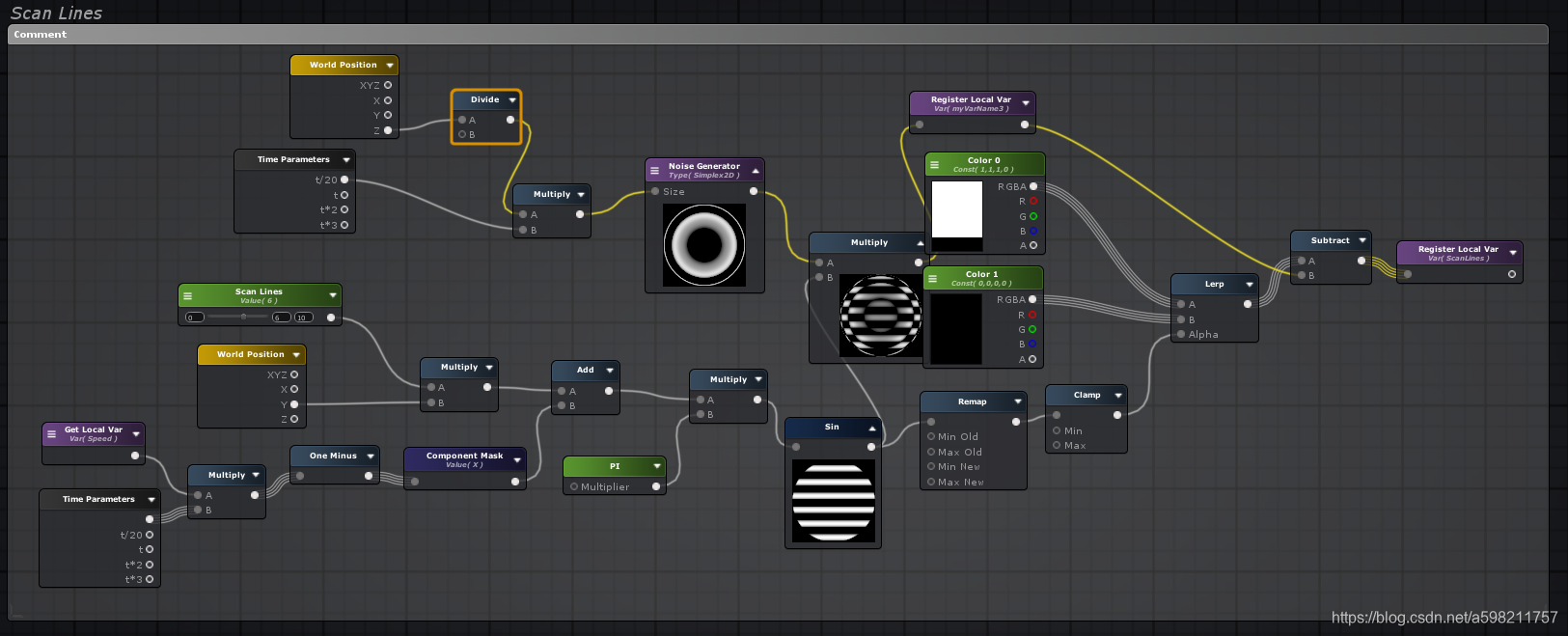Expand the Component Mask node arrow
1568x636 pixels.
[517, 459]
